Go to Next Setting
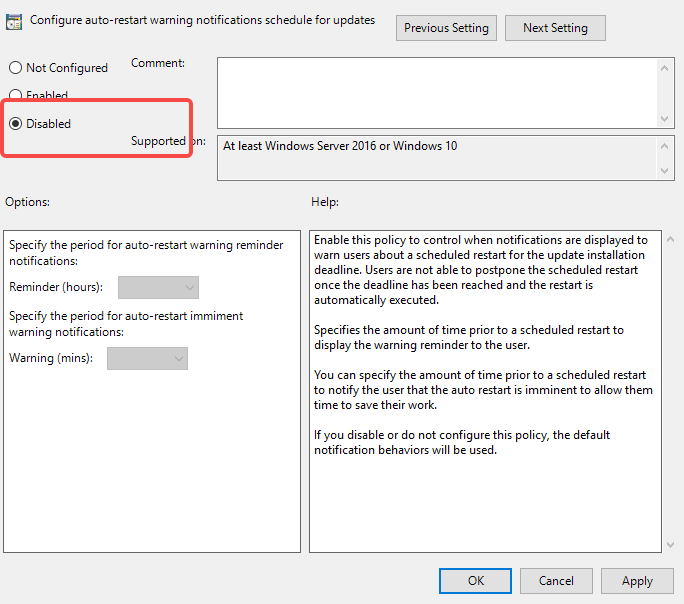The width and height of the screenshot is (684, 604). click(x=555, y=28)
